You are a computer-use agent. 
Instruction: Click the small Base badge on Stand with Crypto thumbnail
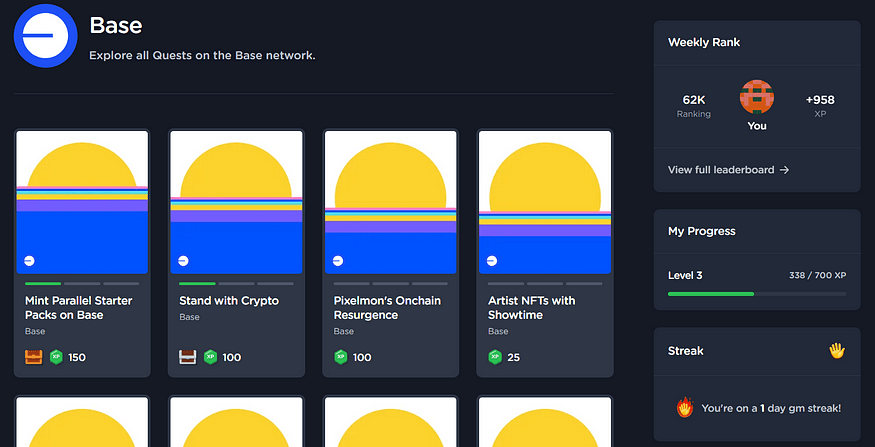(x=183, y=261)
